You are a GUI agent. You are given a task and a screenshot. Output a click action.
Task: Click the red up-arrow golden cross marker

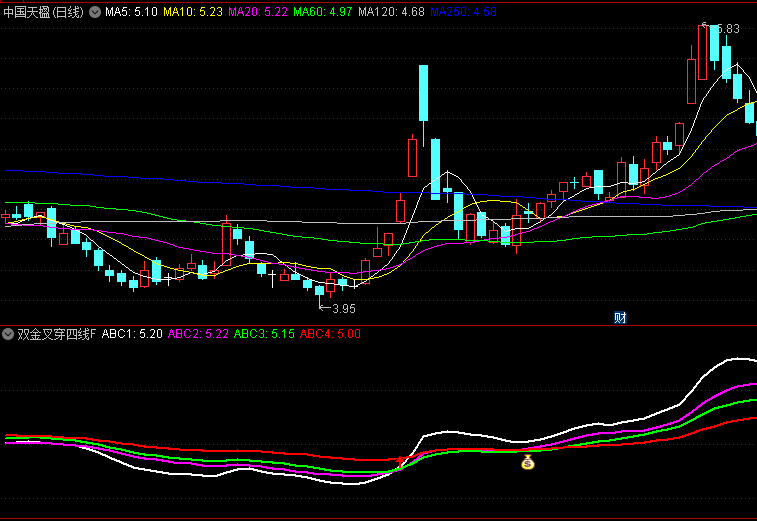[401, 461]
